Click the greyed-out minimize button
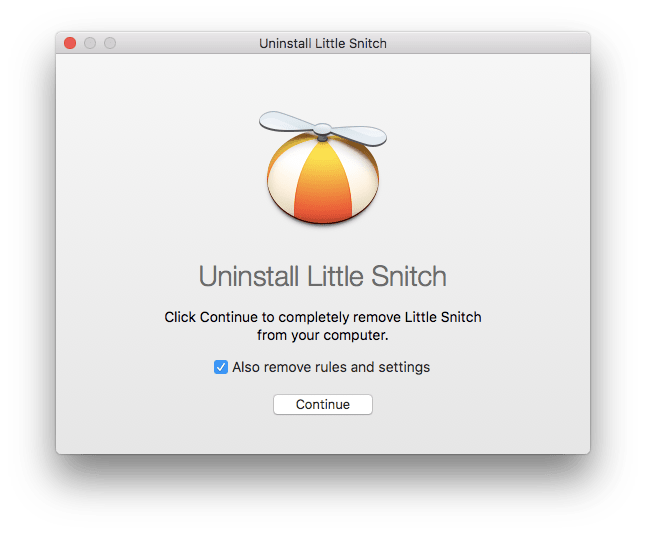 click(90, 43)
